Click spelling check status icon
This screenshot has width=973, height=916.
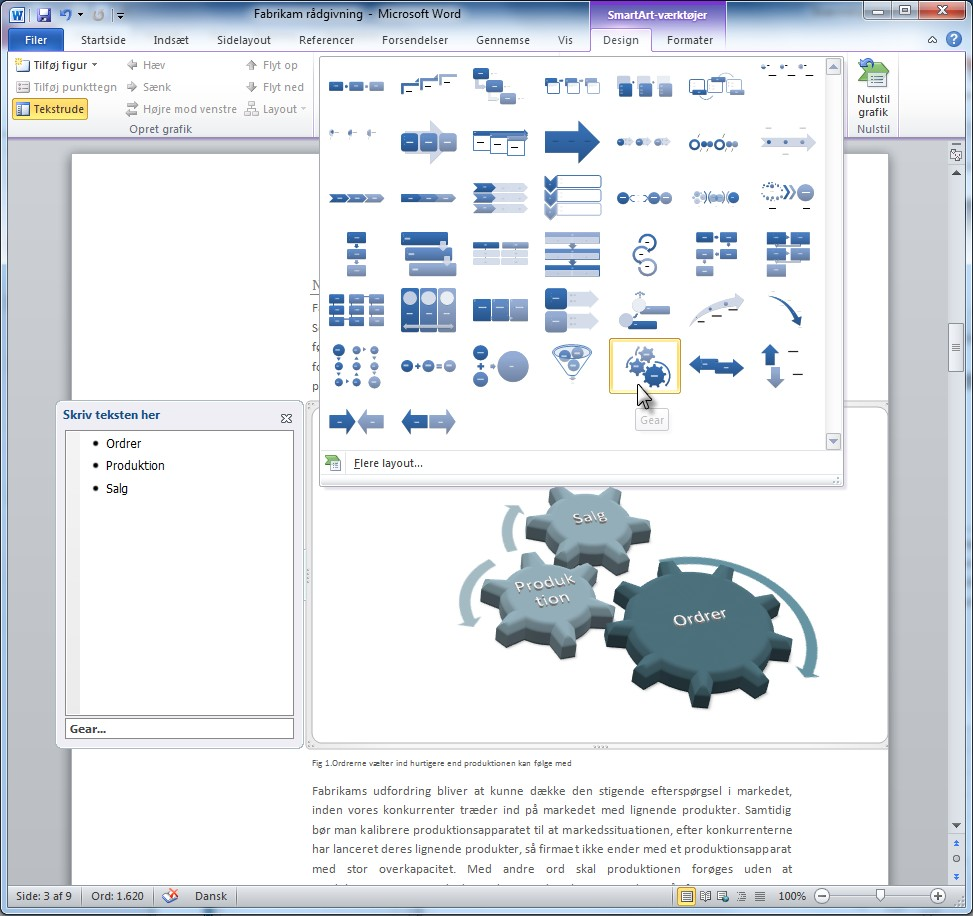point(170,896)
